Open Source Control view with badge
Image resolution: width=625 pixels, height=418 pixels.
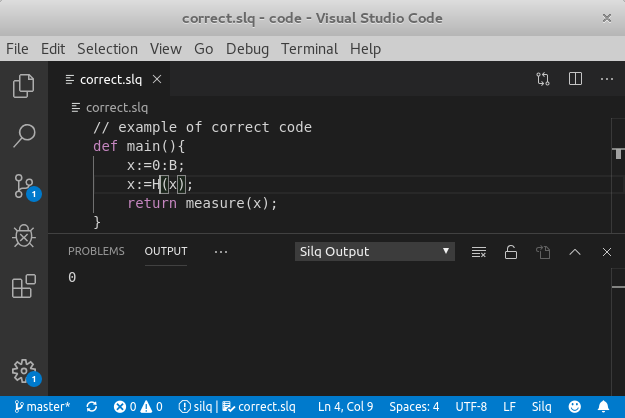pyautogui.click(x=24, y=185)
